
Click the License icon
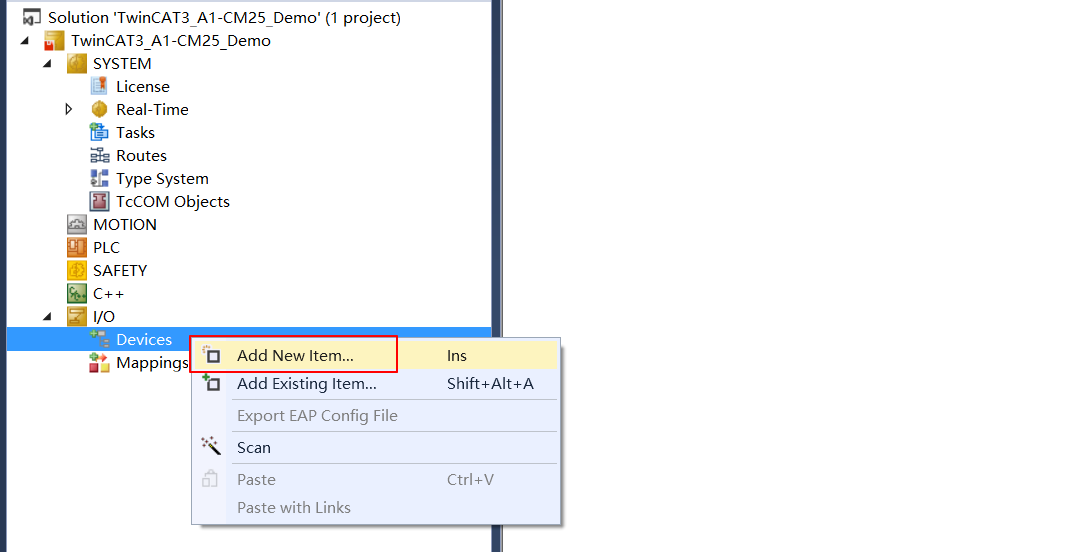100,86
